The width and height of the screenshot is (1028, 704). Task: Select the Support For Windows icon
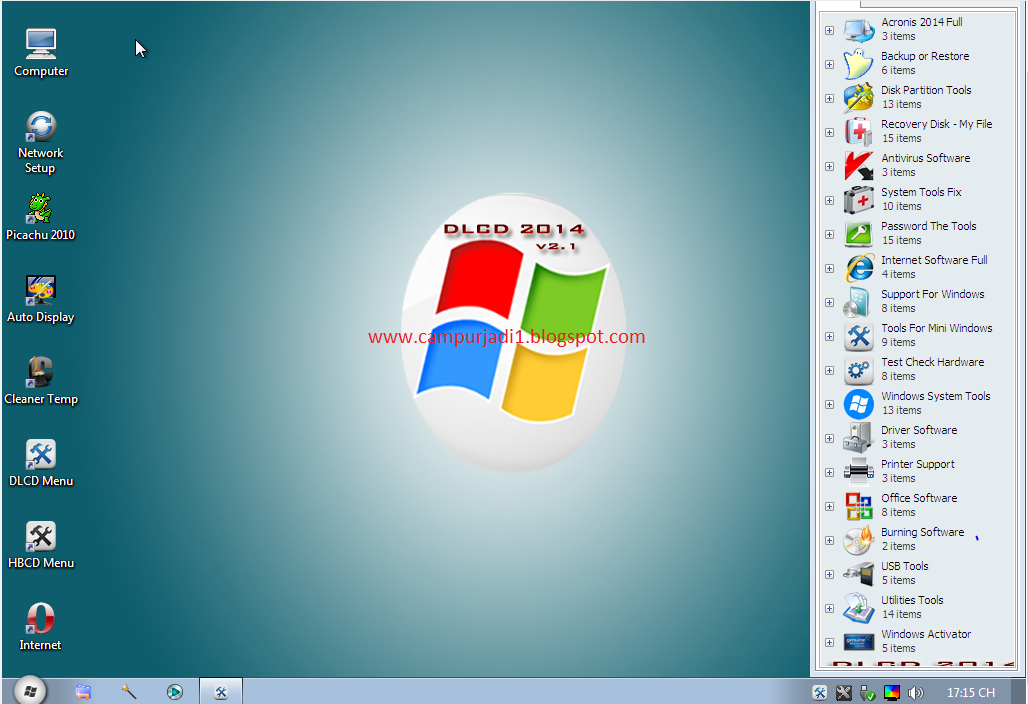(859, 302)
